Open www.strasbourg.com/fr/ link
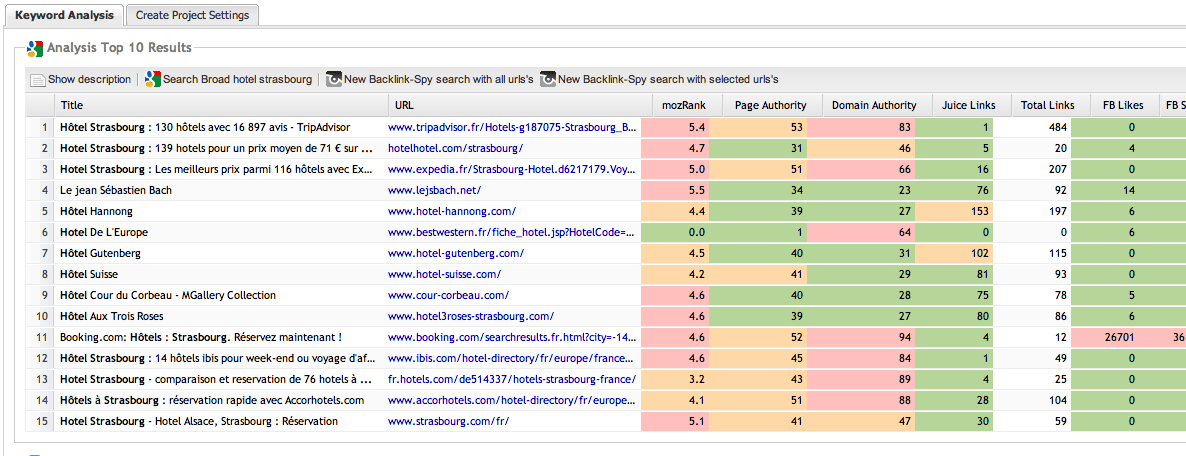1186x456 pixels. pos(449,420)
